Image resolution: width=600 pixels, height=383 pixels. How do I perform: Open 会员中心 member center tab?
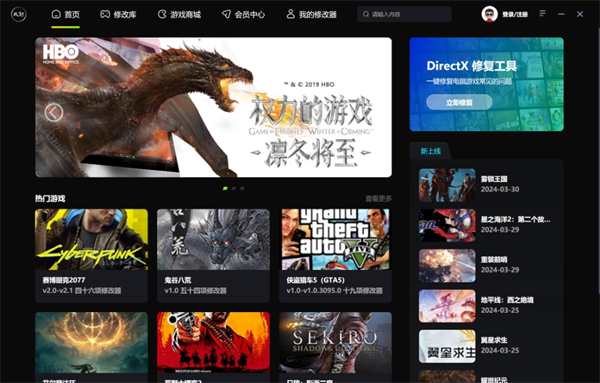[x=243, y=15]
